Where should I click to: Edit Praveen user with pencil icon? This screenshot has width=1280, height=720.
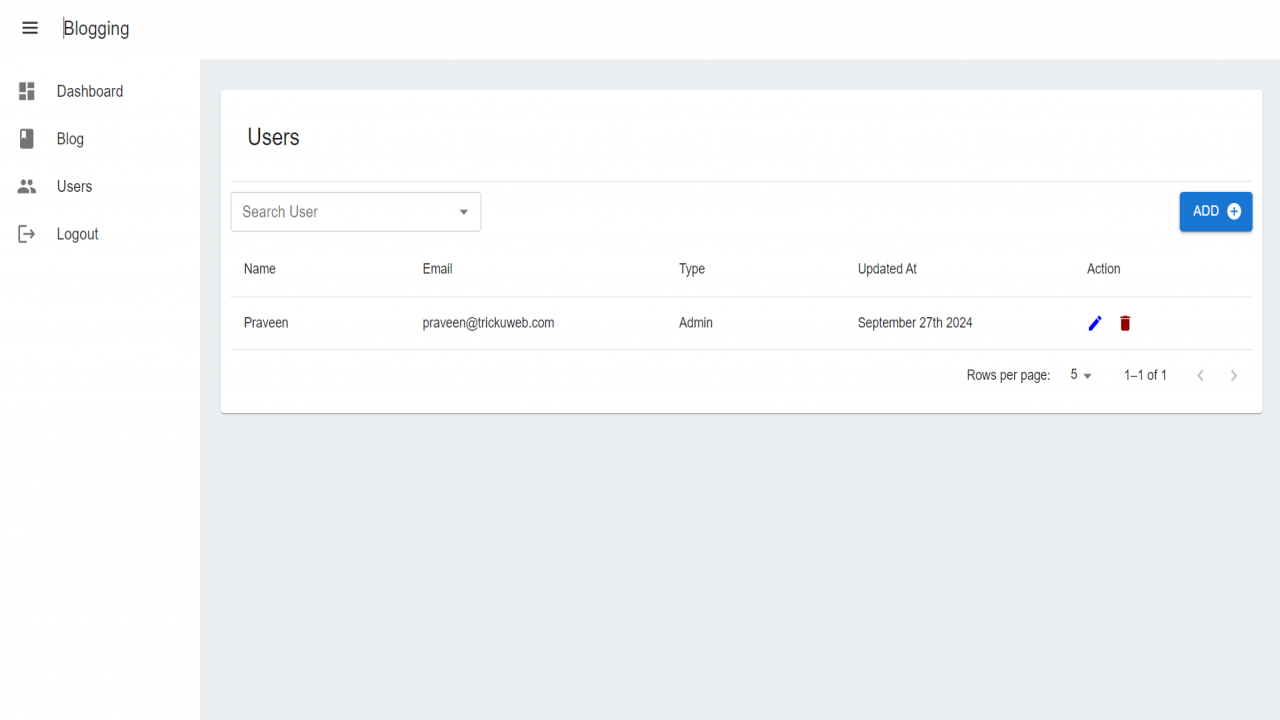tap(1095, 323)
